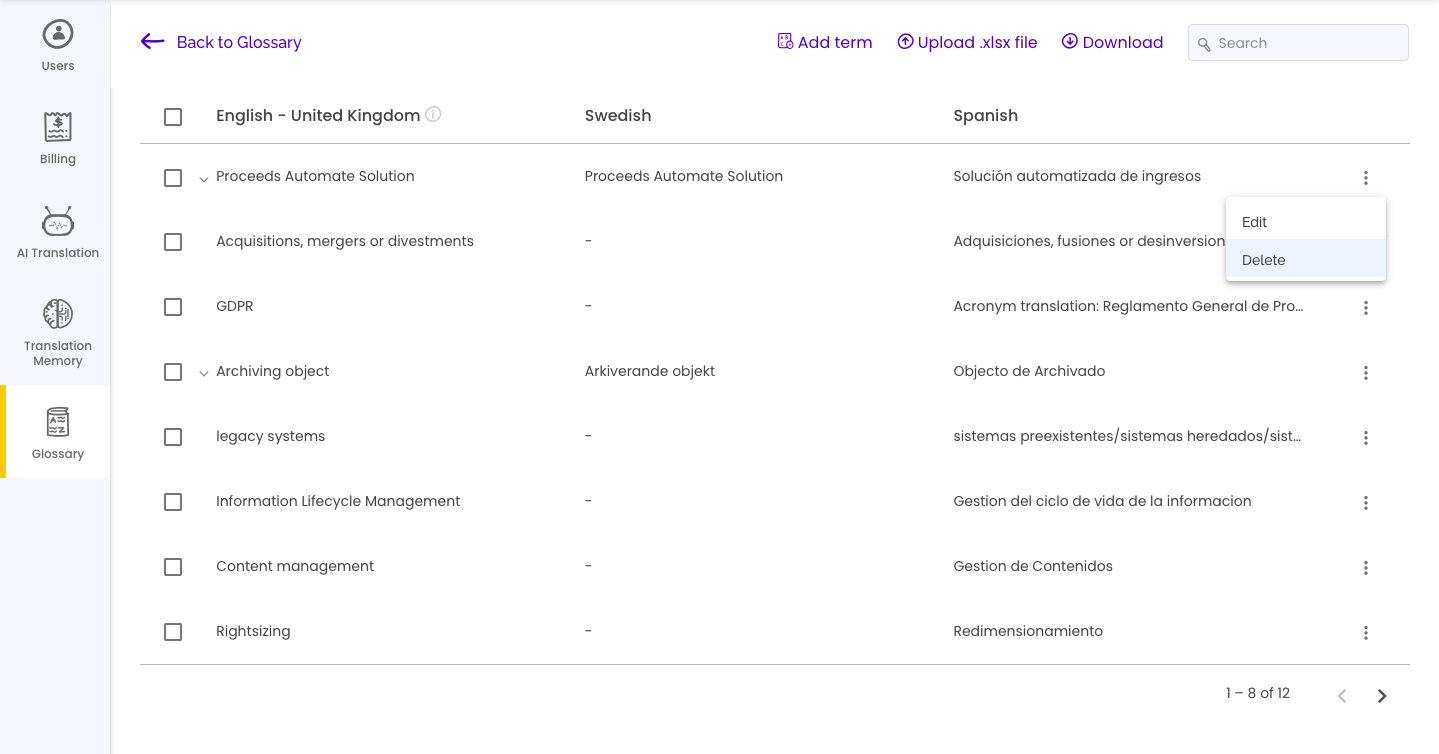Image resolution: width=1439 pixels, height=754 pixels.
Task: Click Spanish text Solución automatizada de ingresos
Action: pos(1077,176)
